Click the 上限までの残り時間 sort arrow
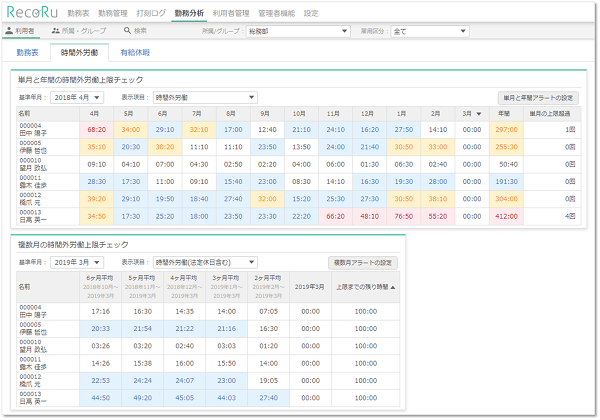 point(393,287)
